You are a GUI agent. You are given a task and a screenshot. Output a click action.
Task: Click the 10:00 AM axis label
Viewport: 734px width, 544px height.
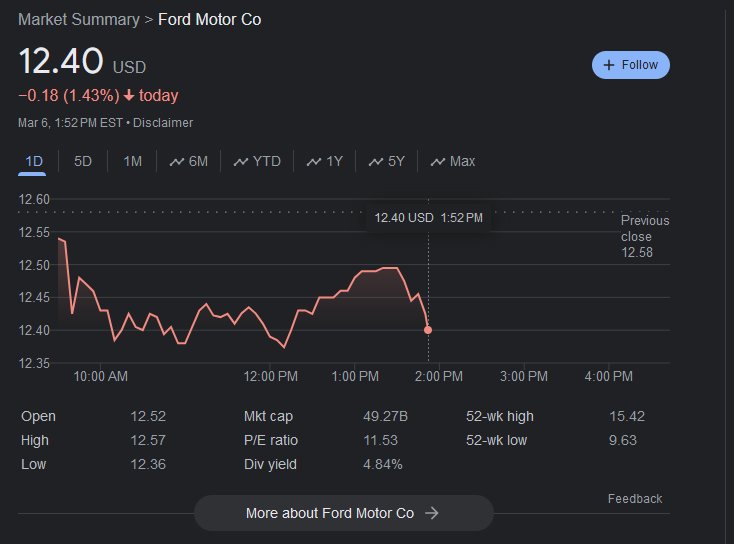click(101, 376)
